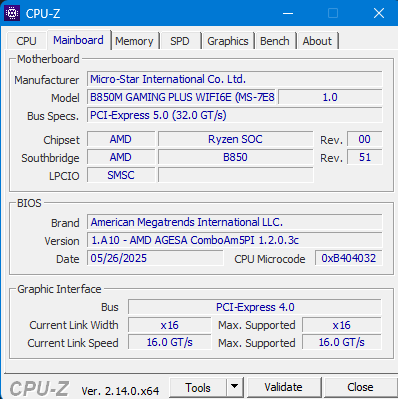The width and height of the screenshot is (398, 399).
Task: Minimize the CPU-Z window
Action: point(288,13)
